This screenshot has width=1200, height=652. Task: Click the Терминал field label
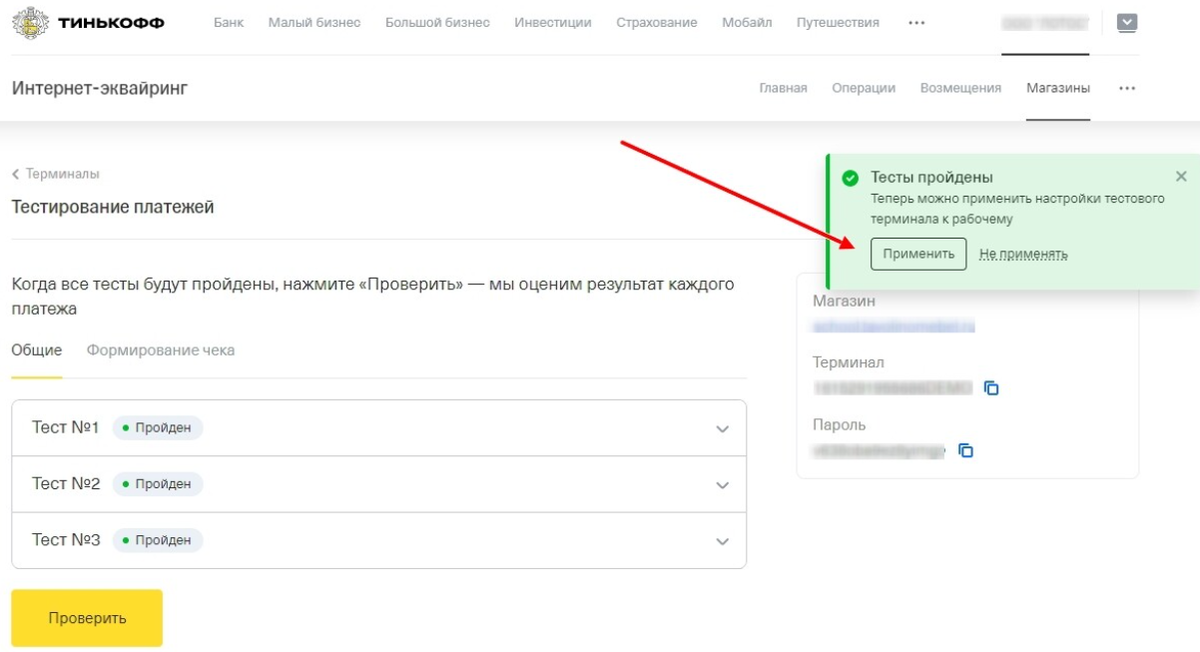point(848,363)
